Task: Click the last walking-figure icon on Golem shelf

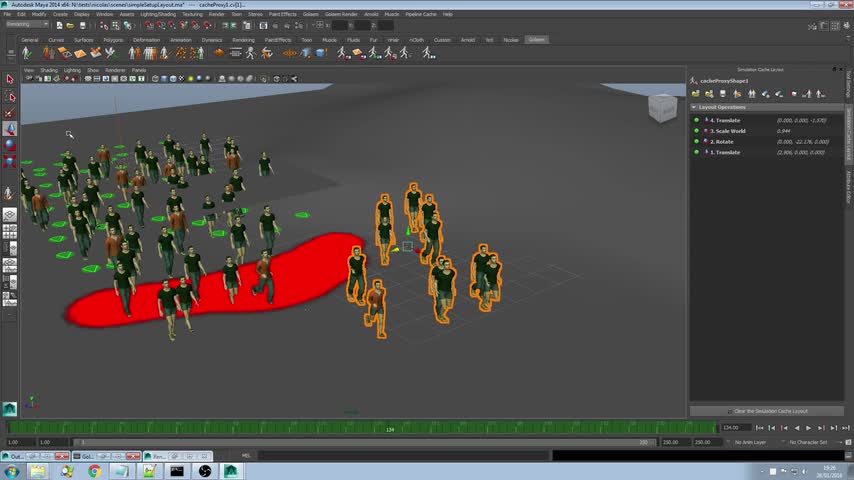Action: tap(429, 53)
